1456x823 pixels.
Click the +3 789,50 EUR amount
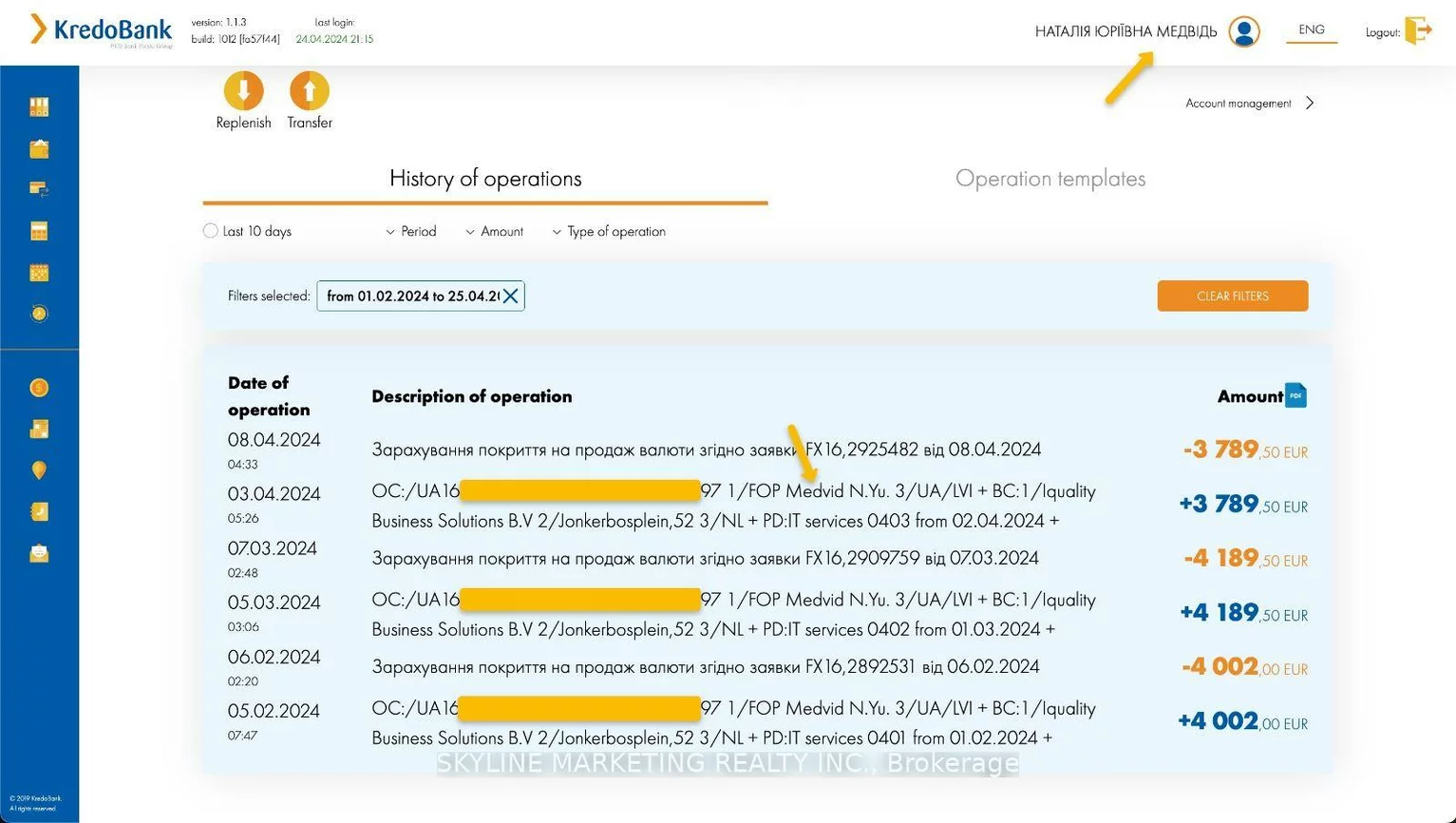pyautogui.click(x=1243, y=504)
